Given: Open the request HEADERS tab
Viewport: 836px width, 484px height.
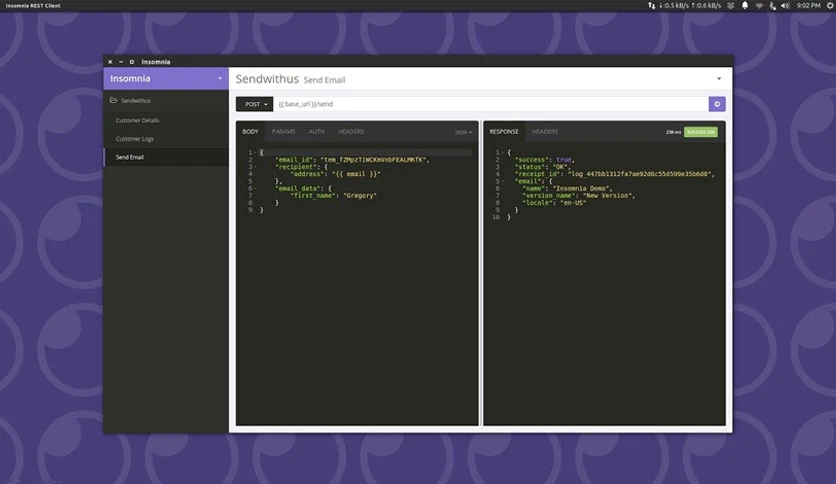Looking at the screenshot, I should click(351, 132).
